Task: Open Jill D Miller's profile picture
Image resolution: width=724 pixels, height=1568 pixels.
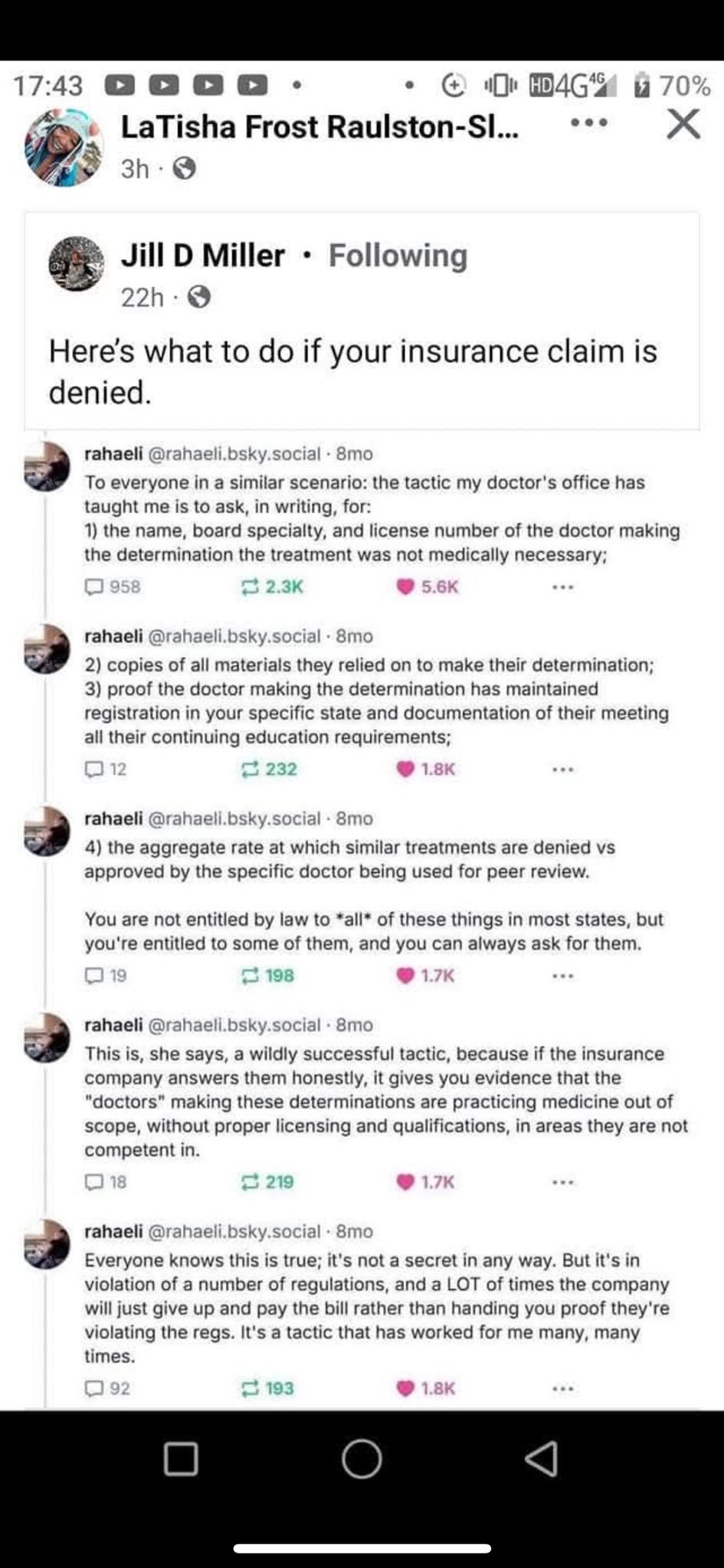Action: point(76,263)
